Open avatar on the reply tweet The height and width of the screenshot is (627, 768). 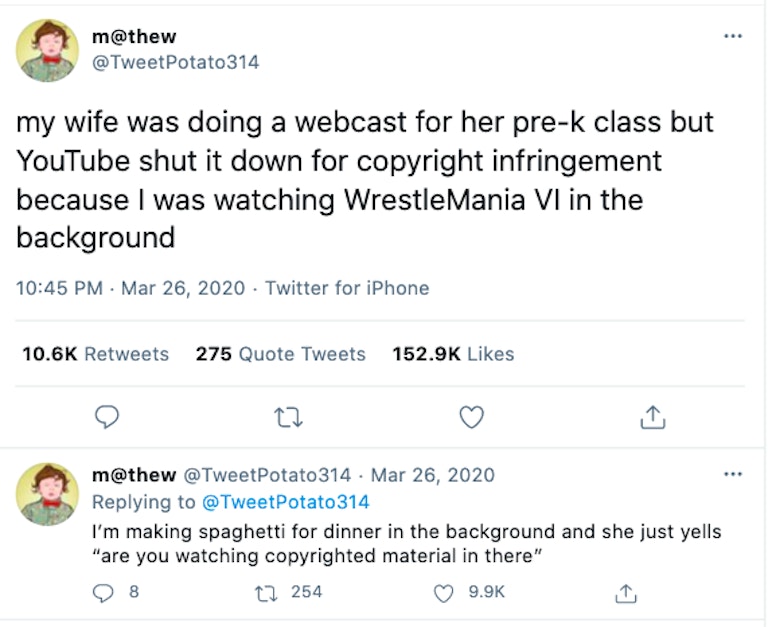[x=47, y=494]
